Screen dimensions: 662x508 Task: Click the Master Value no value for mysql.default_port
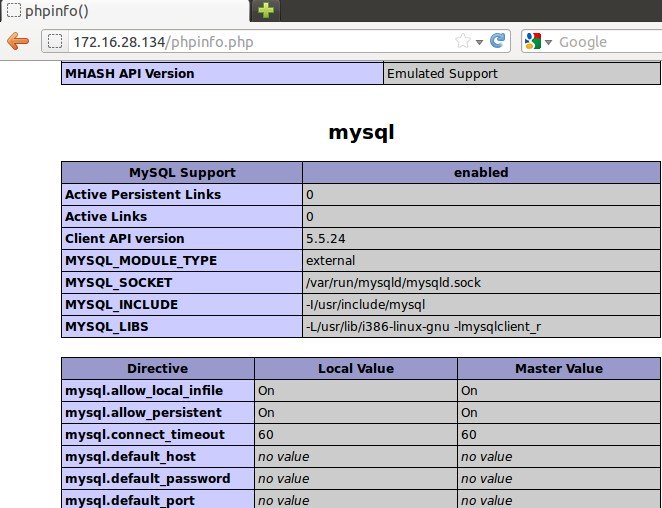pos(486,500)
